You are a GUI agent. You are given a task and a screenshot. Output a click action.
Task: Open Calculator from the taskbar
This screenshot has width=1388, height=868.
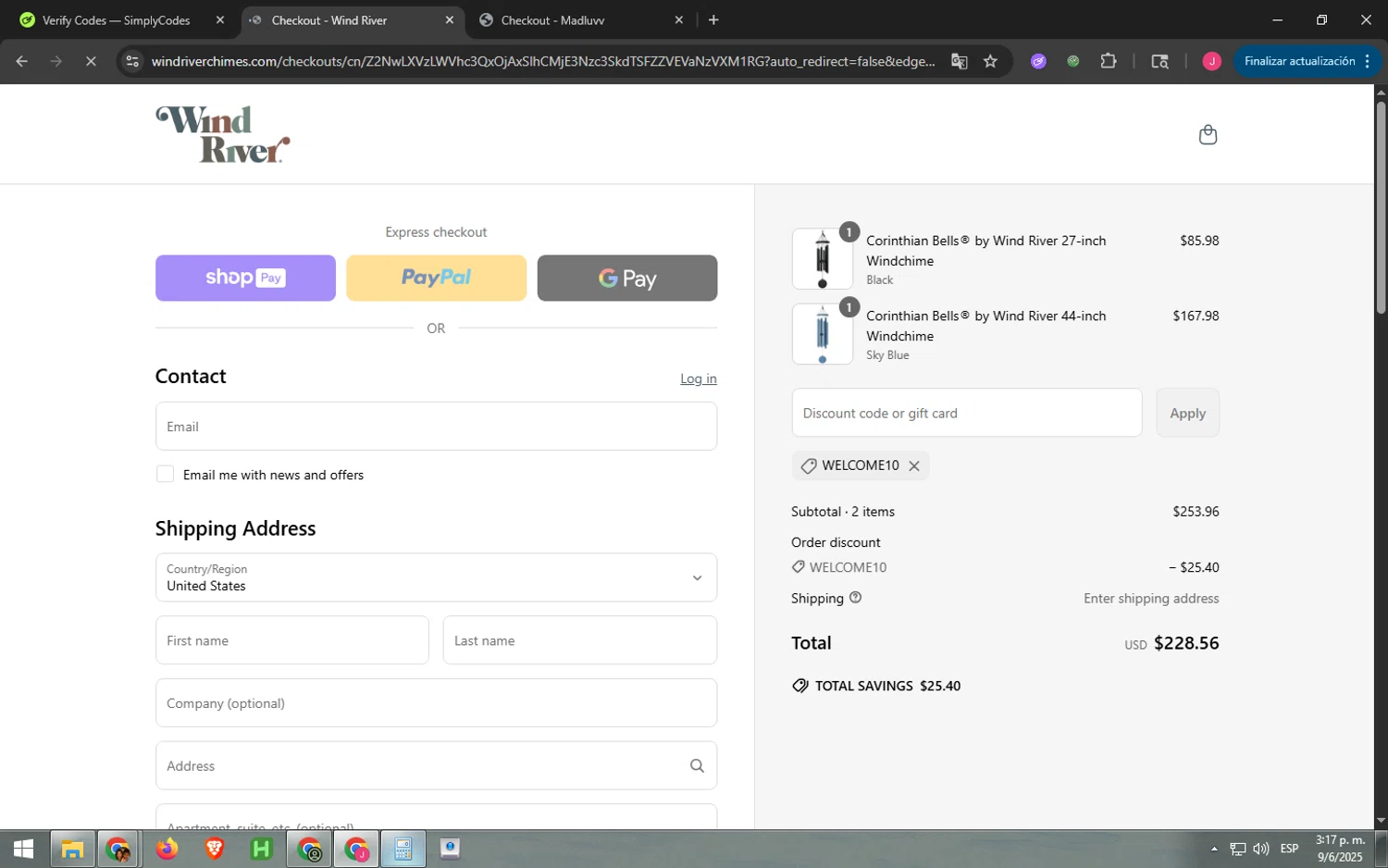pyautogui.click(x=403, y=849)
